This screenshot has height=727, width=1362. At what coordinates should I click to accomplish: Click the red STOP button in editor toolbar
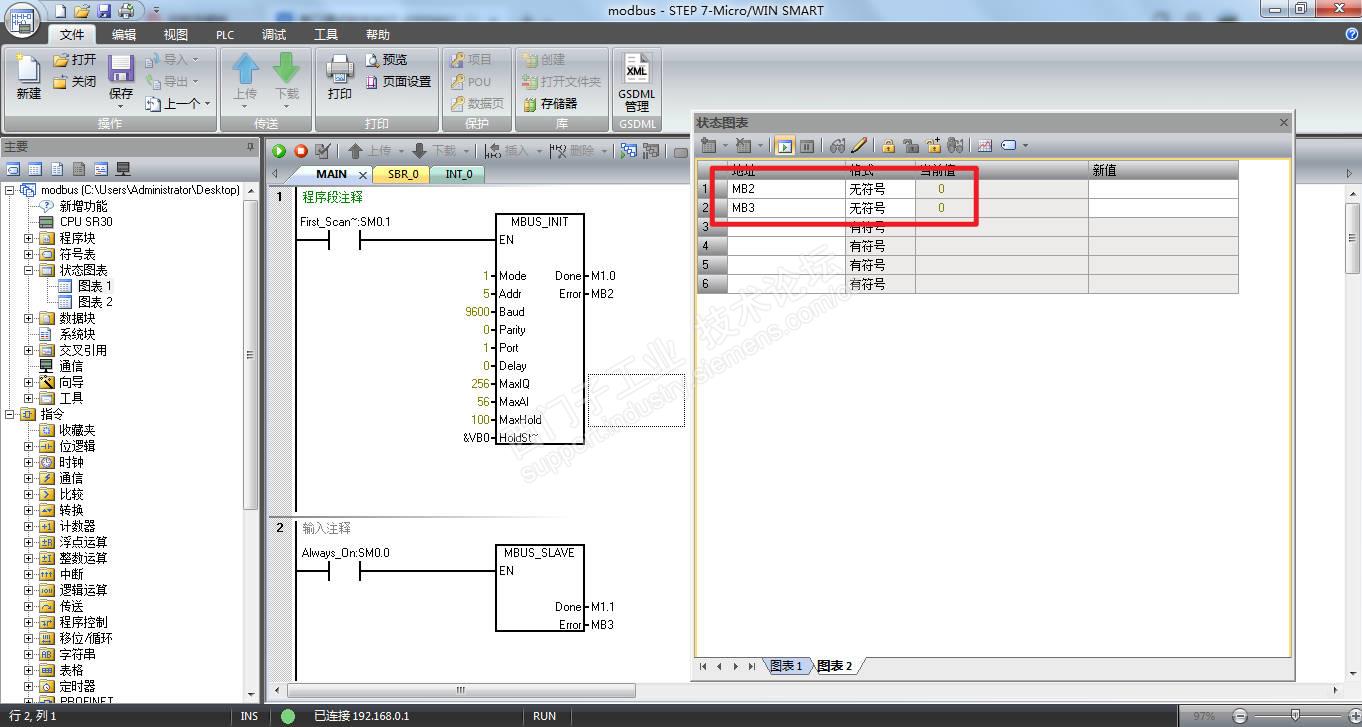tap(301, 151)
